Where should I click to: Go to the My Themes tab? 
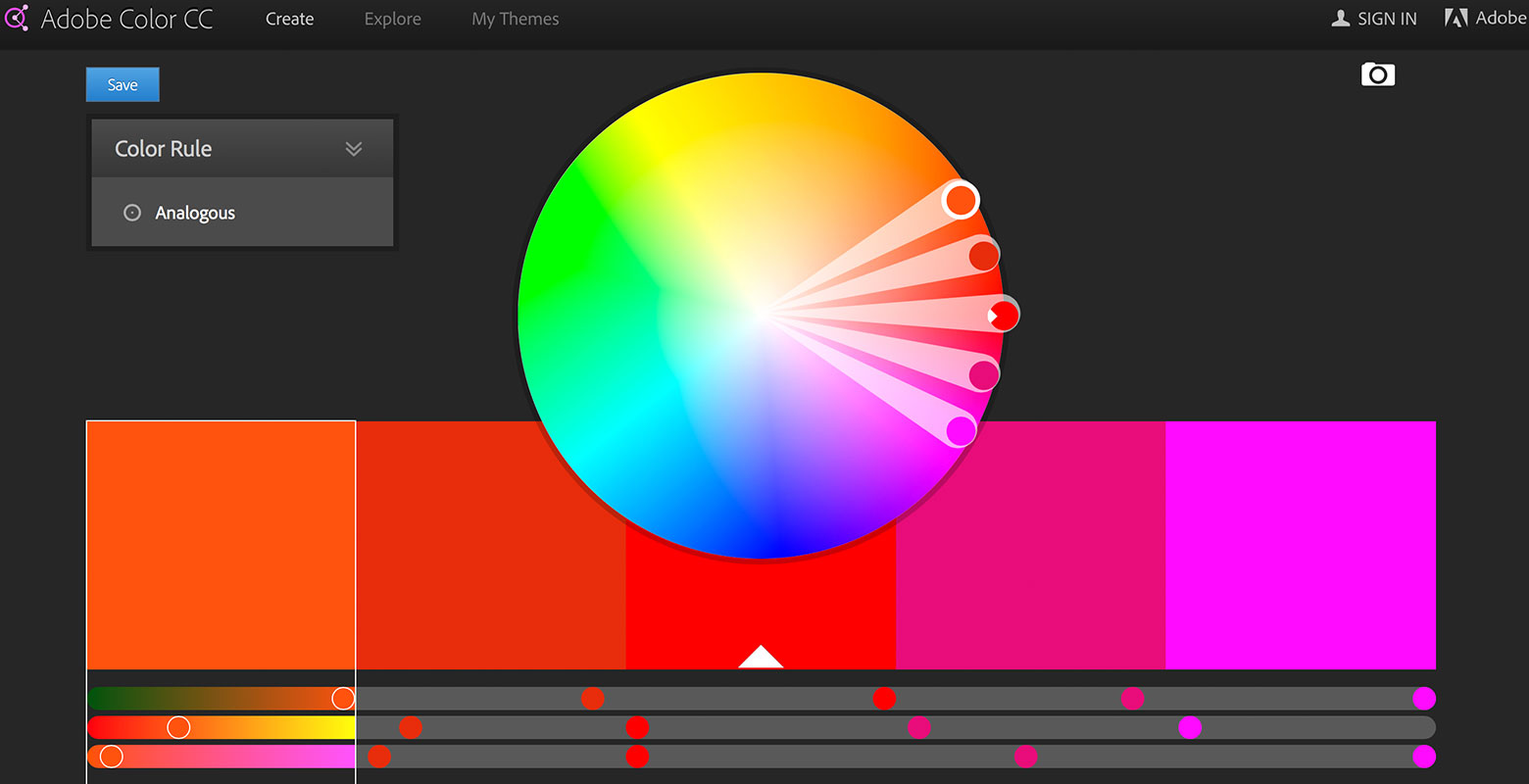[x=516, y=19]
